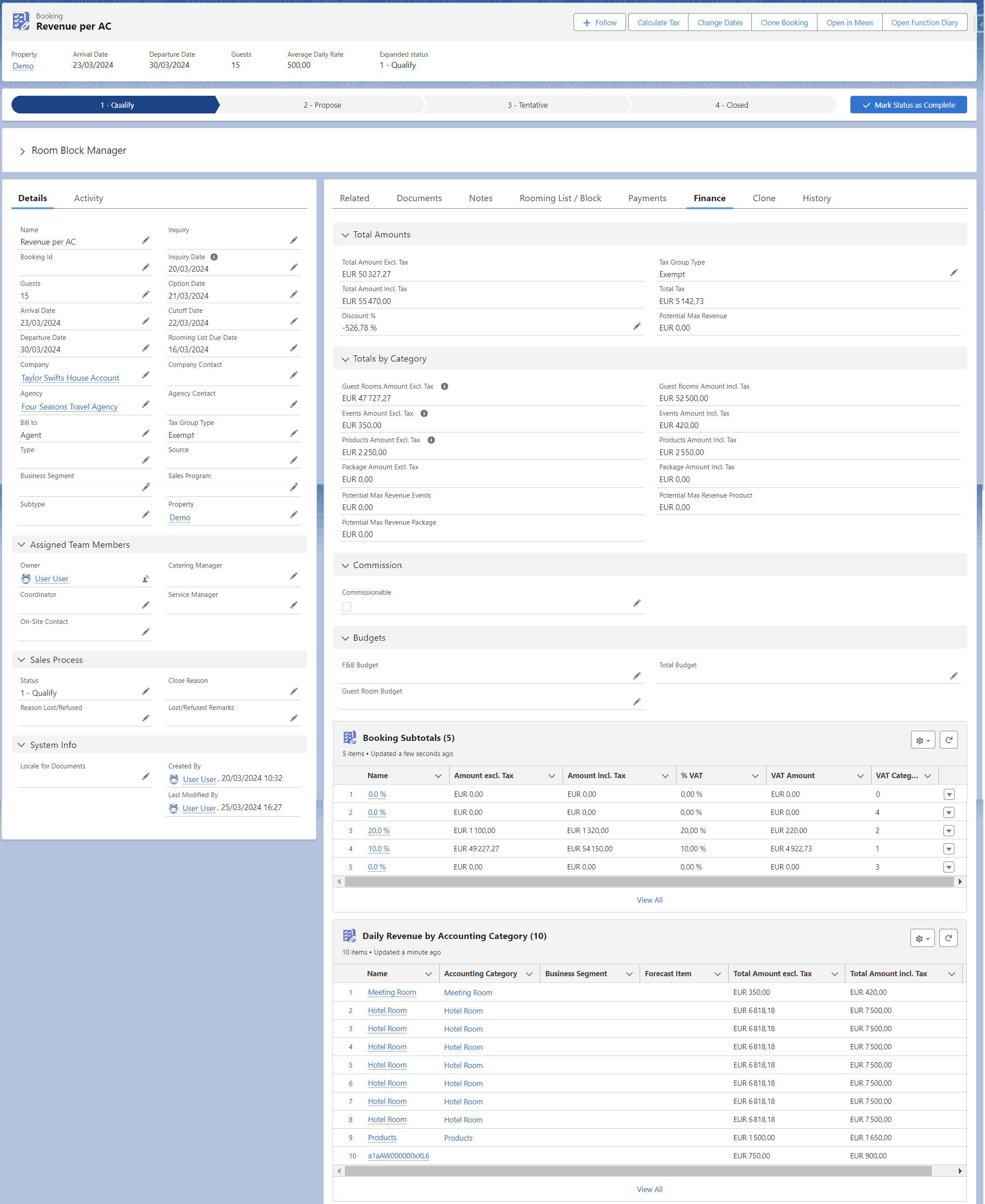Open Booking Subtotals gear settings dropdown
985x1204 pixels.
922,740
